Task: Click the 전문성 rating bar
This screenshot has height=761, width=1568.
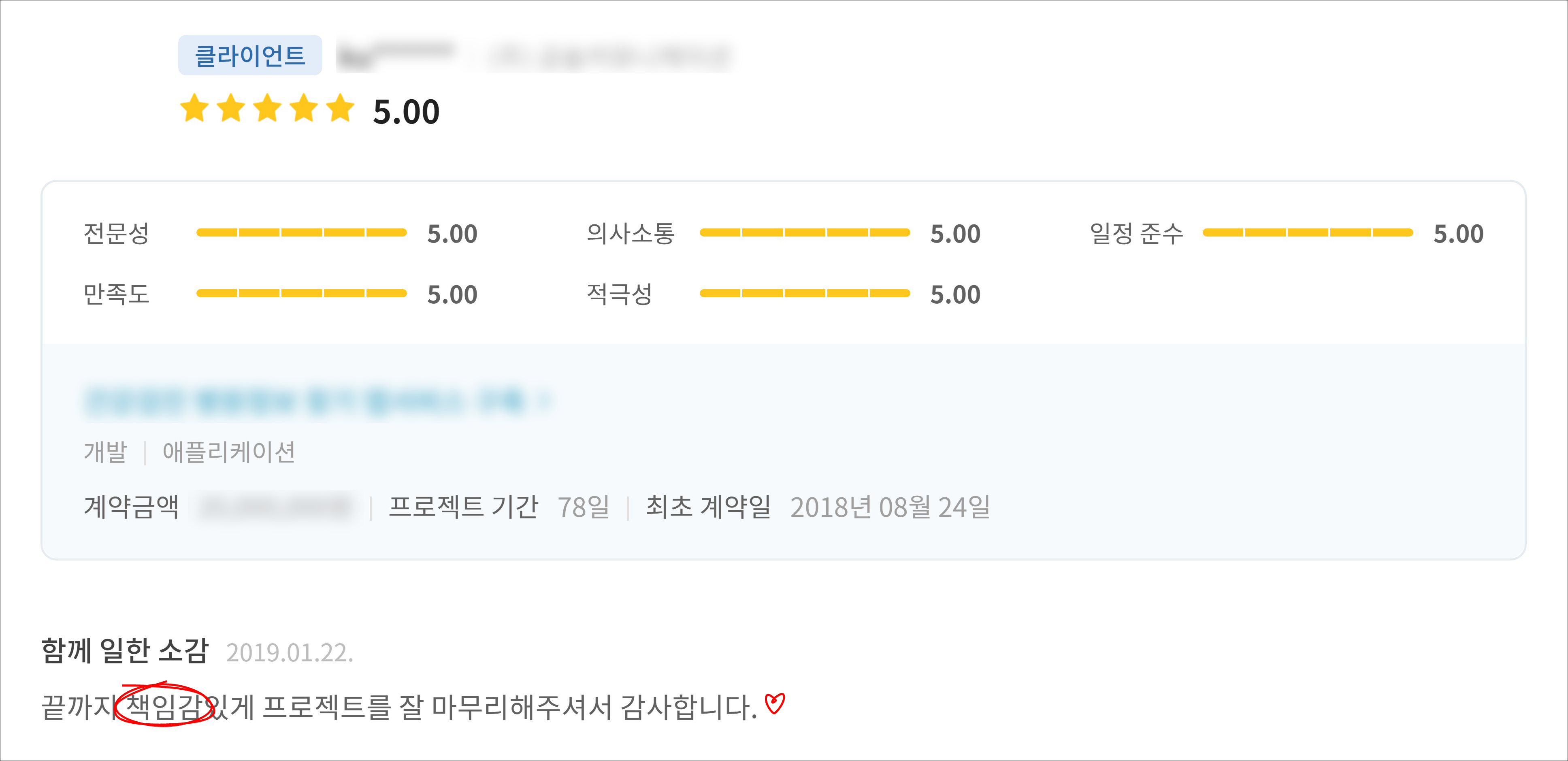Action: (301, 232)
